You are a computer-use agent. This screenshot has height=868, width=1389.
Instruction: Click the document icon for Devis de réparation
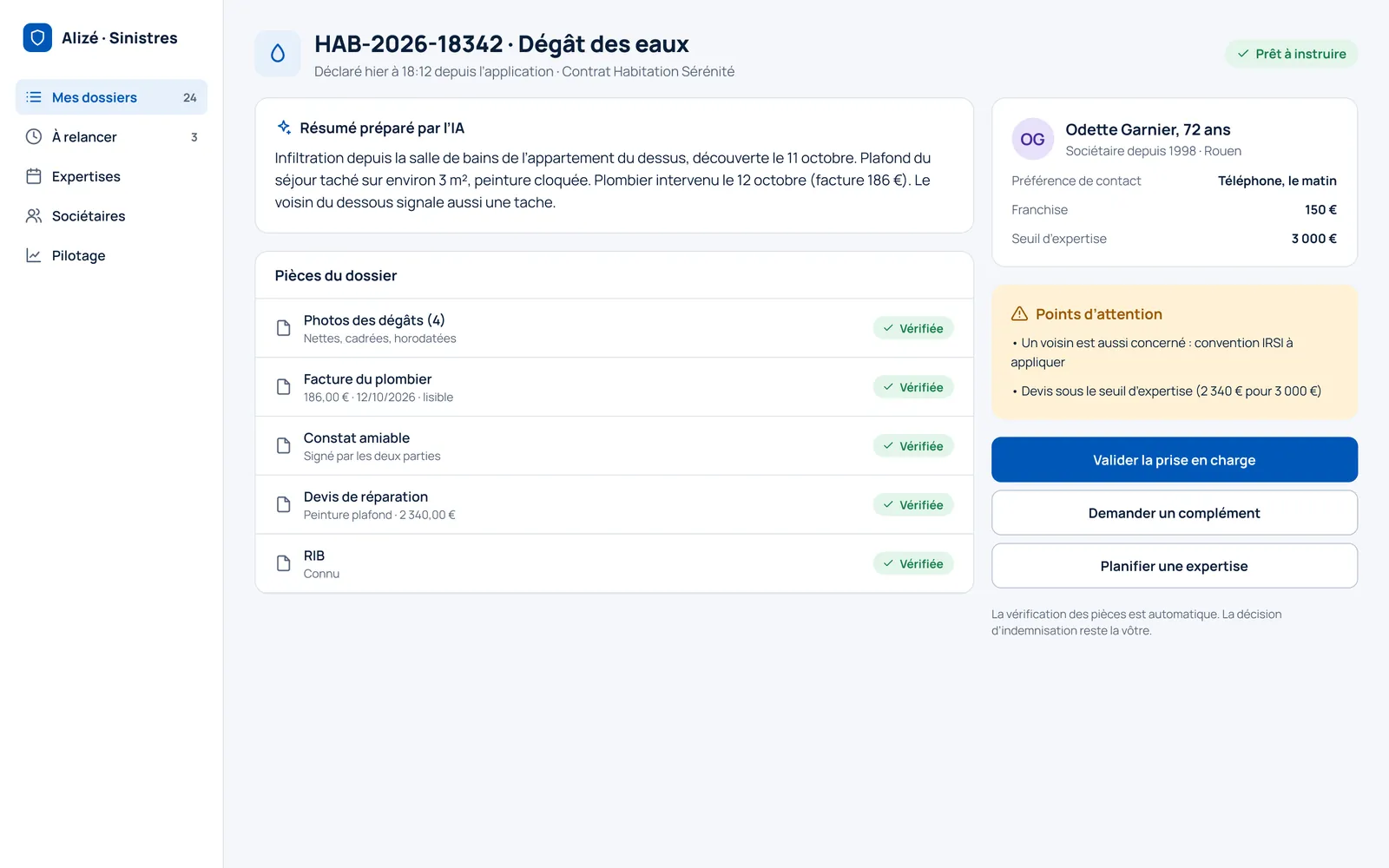coord(283,504)
